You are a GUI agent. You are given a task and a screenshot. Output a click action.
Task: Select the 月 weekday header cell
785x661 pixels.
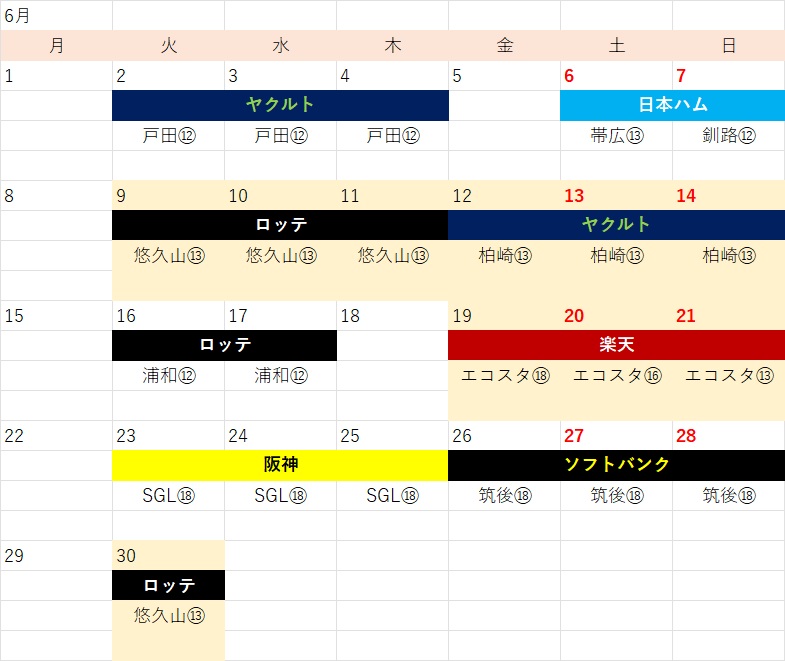pos(56,45)
